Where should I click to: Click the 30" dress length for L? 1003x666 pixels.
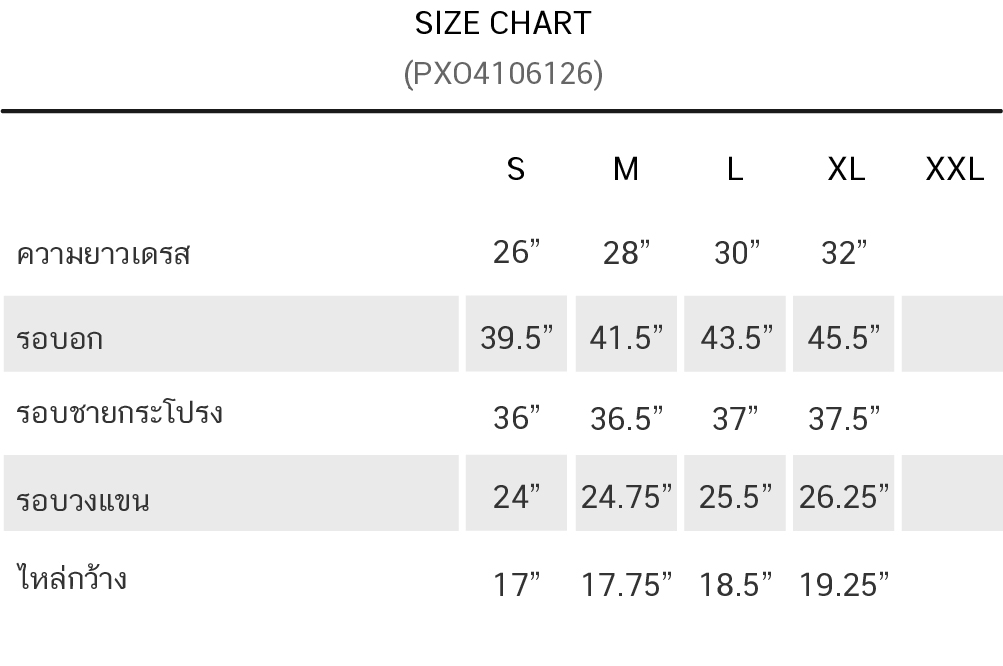pos(737,252)
